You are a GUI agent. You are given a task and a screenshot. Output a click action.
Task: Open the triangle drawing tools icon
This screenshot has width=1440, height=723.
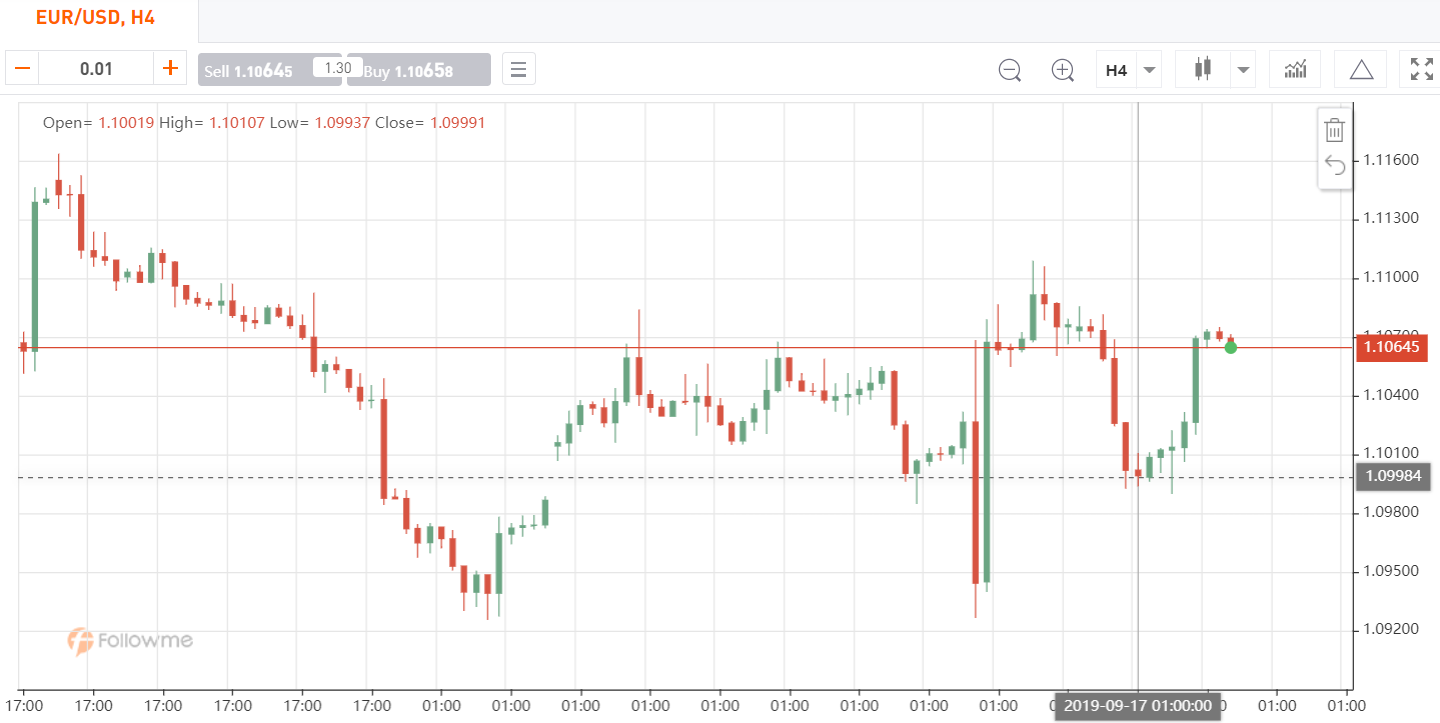(x=1361, y=69)
